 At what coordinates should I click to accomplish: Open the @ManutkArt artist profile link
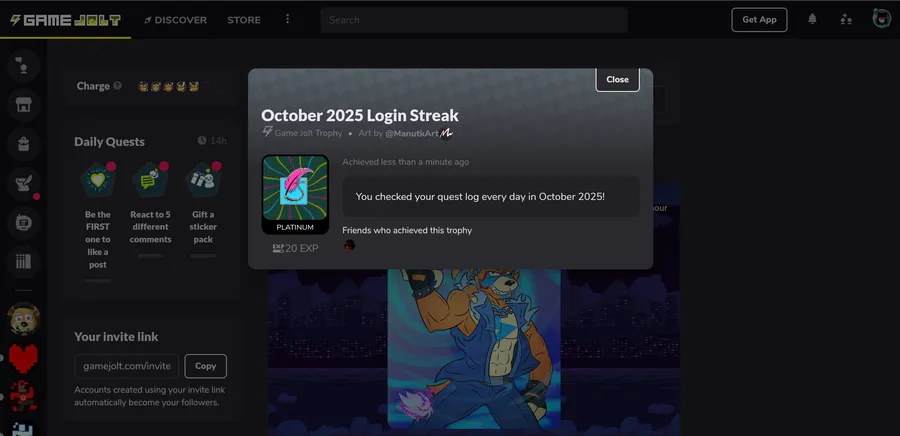[x=412, y=133]
